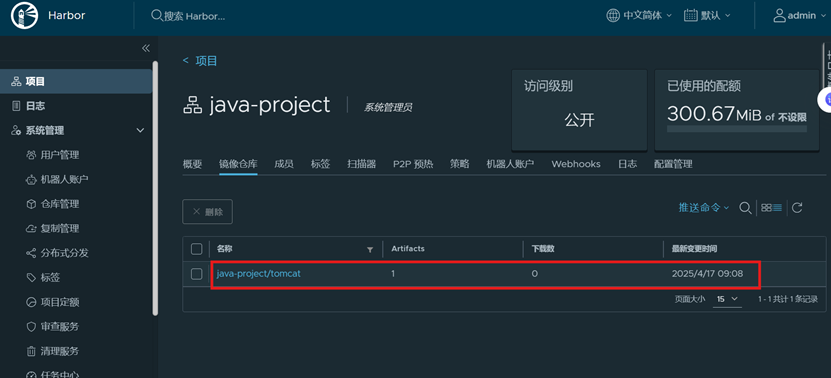Viewport: 831px width, 378px height.
Task: Open the 标签 tab in project tabs
Action: pyautogui.click(x=321, y=164)
